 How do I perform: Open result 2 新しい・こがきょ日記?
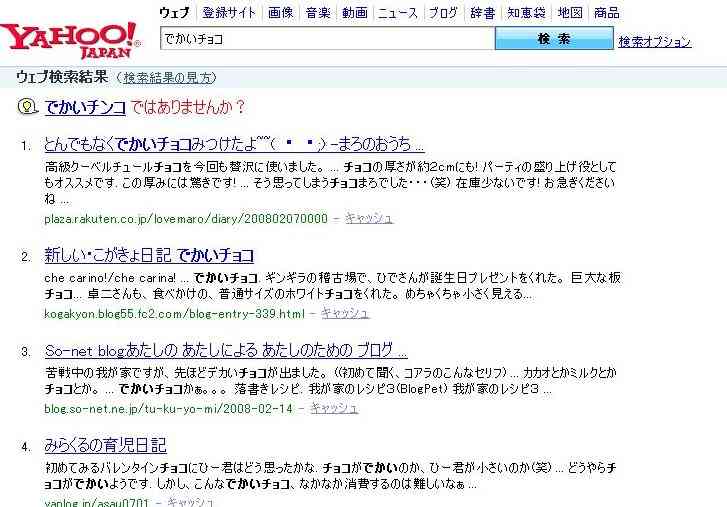pos(149,255)
